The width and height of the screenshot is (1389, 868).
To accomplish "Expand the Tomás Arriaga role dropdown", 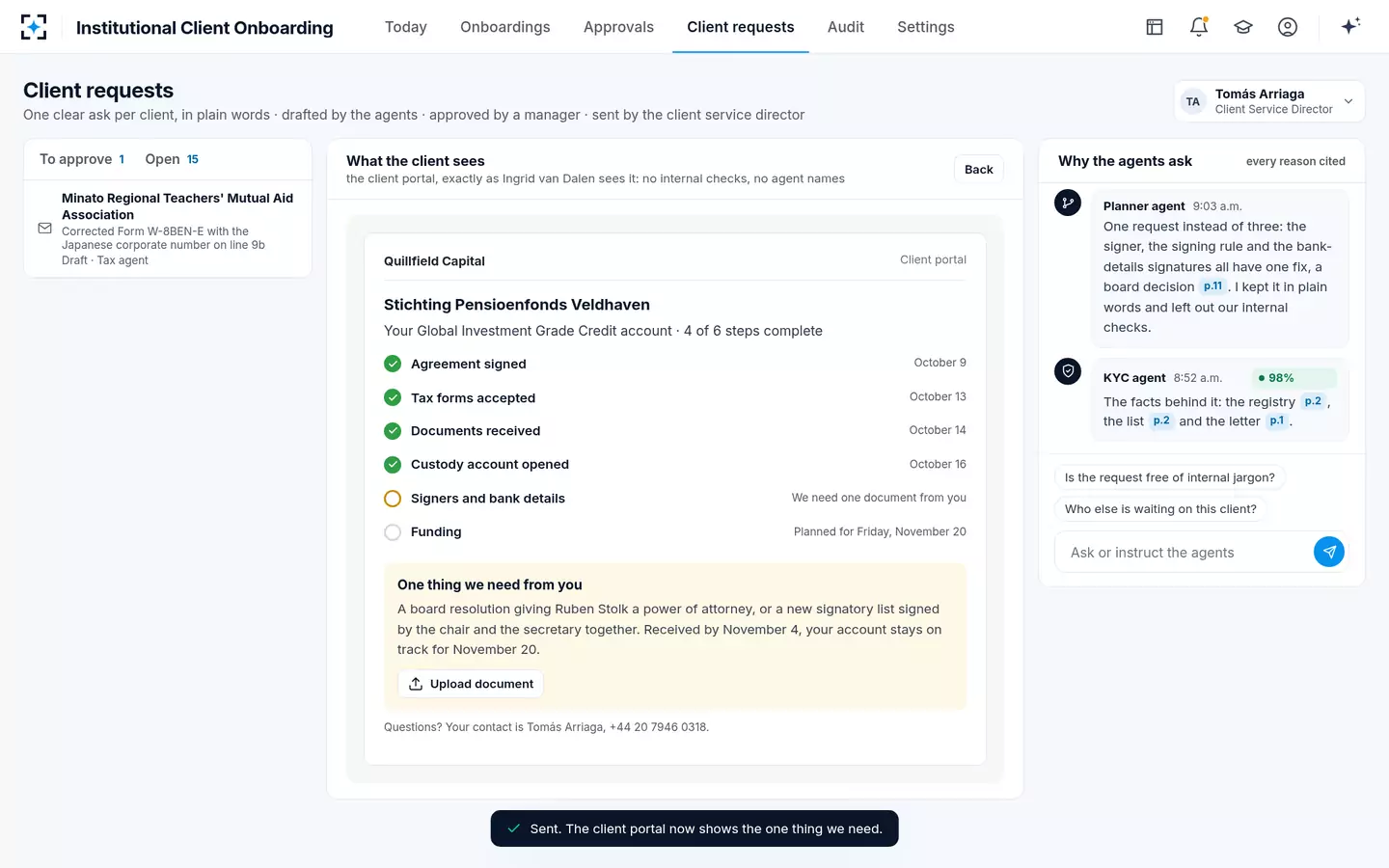I will (x=1269, y=101).
